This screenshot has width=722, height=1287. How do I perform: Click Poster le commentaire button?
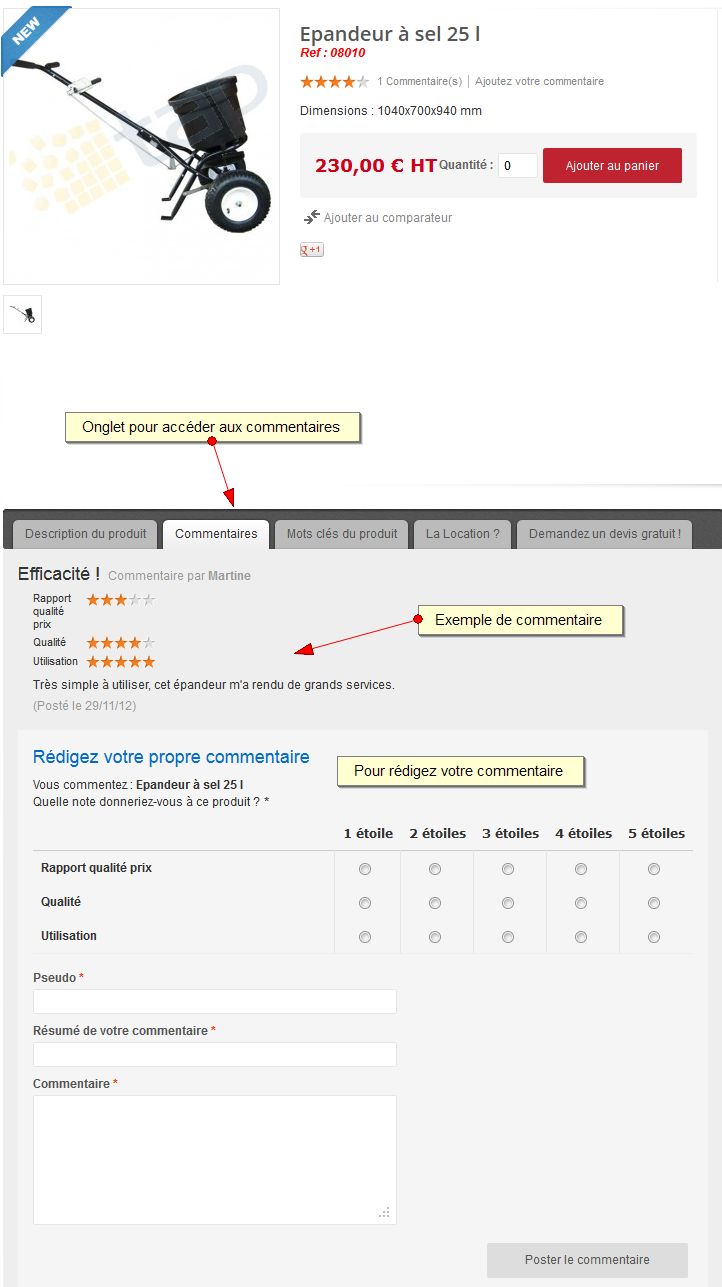point(587,1260)
